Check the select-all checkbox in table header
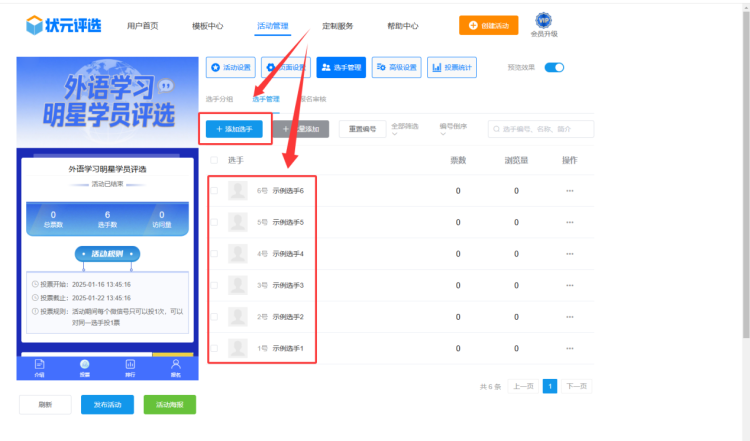 tap(213, 160)
